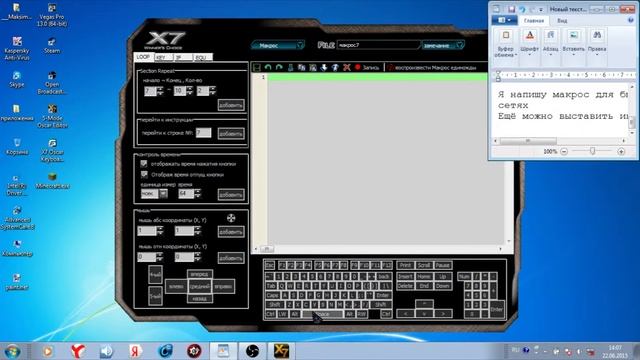640x360 pixels.
Task: Switch to the IF tab
Action: (182, 58)
